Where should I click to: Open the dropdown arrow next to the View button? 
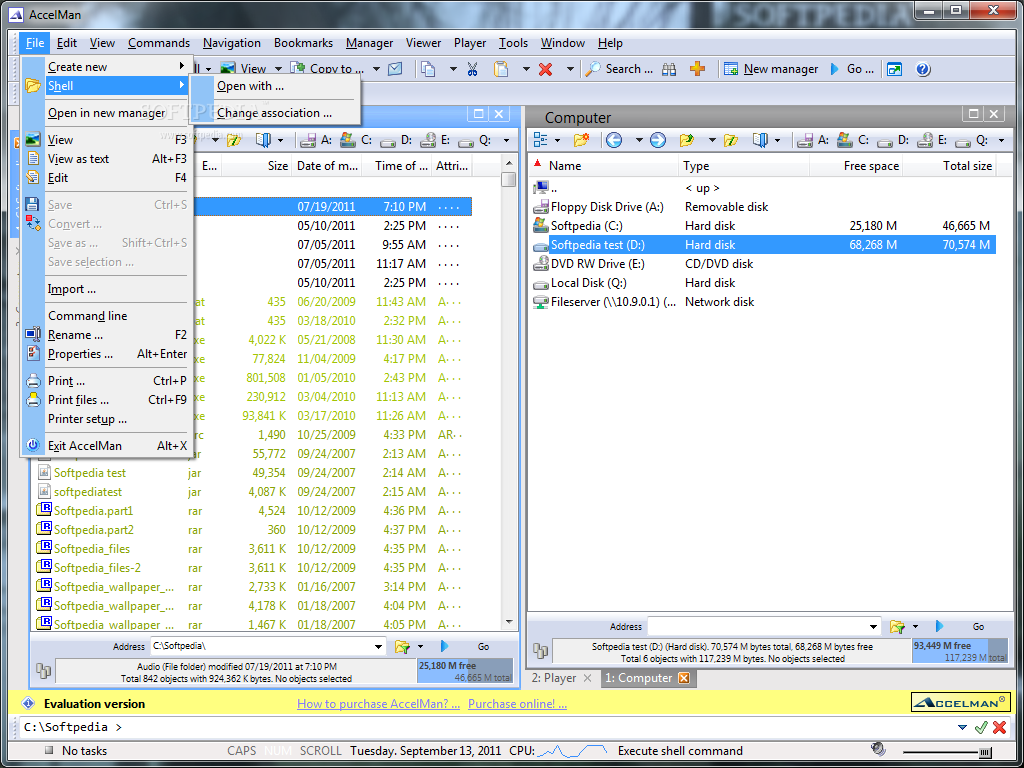278,69
